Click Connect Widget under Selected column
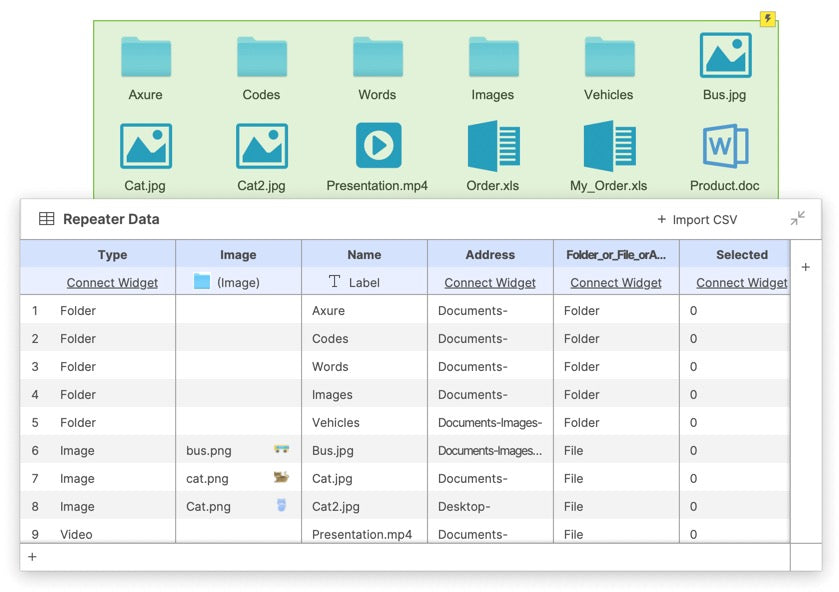The height and width of the screenshot is (592, 839). click(742, 283)
